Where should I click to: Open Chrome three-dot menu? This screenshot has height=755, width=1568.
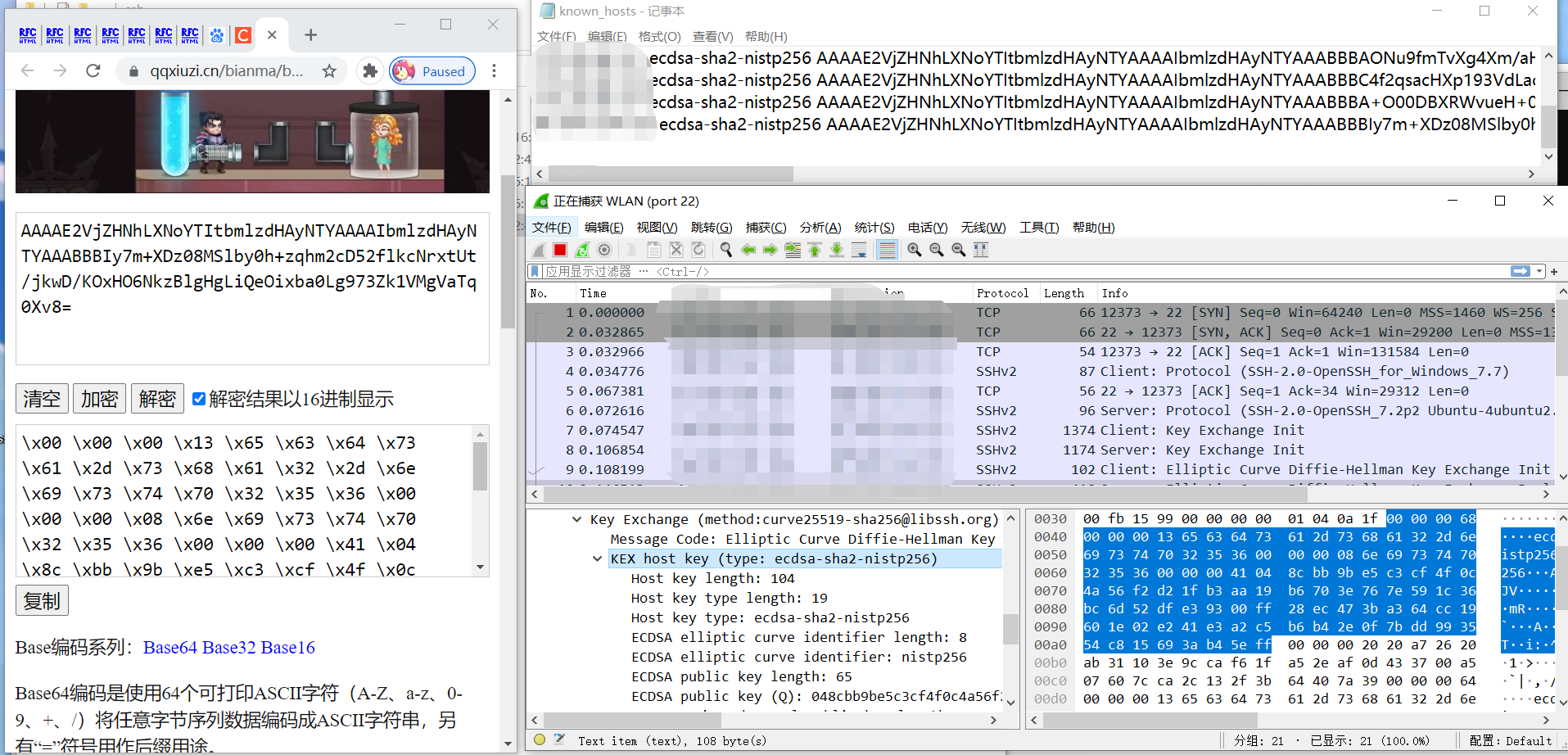[494, 71]
